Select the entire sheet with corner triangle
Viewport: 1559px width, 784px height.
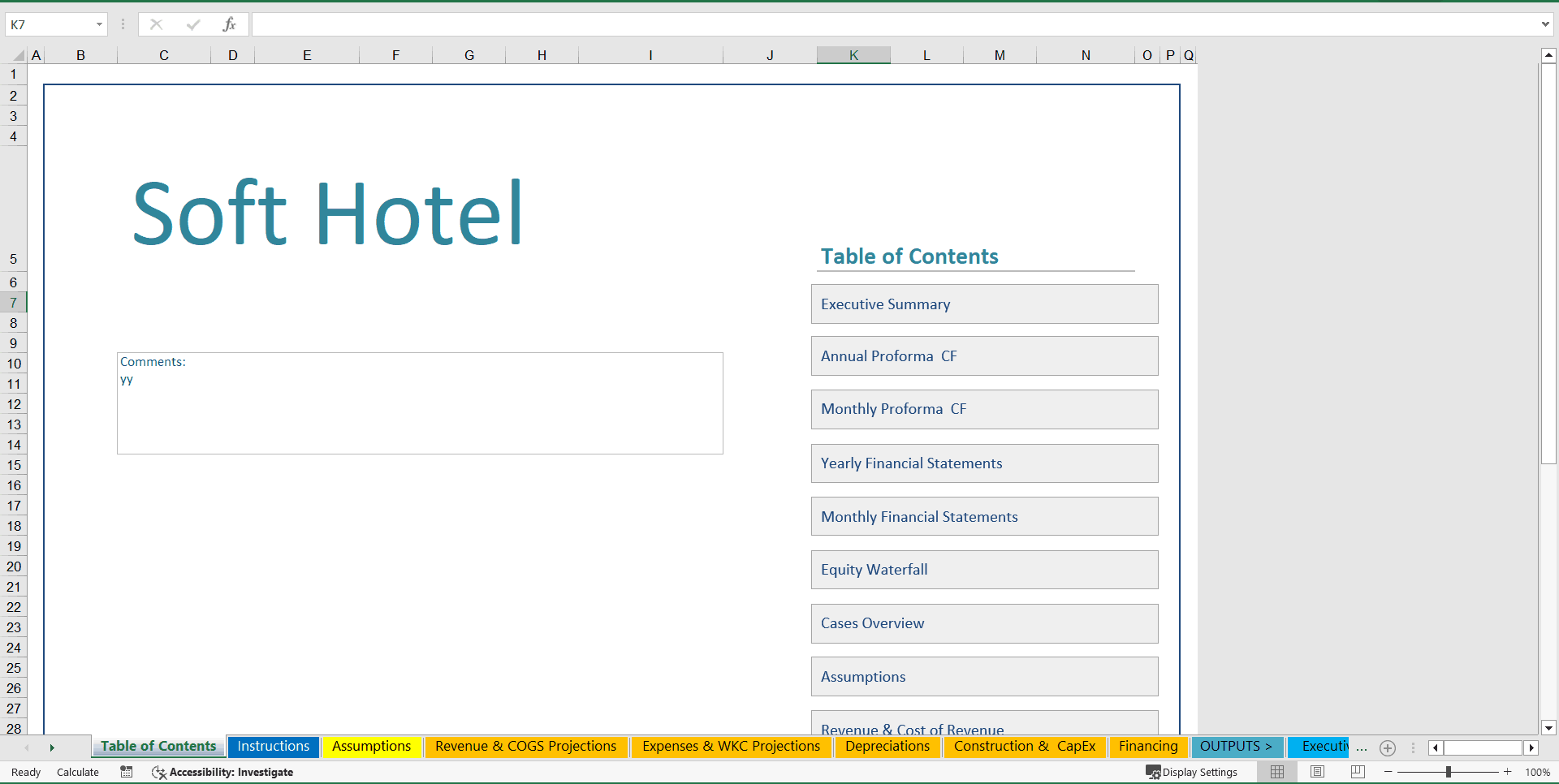pyautogui.click(x=19, y=54)
